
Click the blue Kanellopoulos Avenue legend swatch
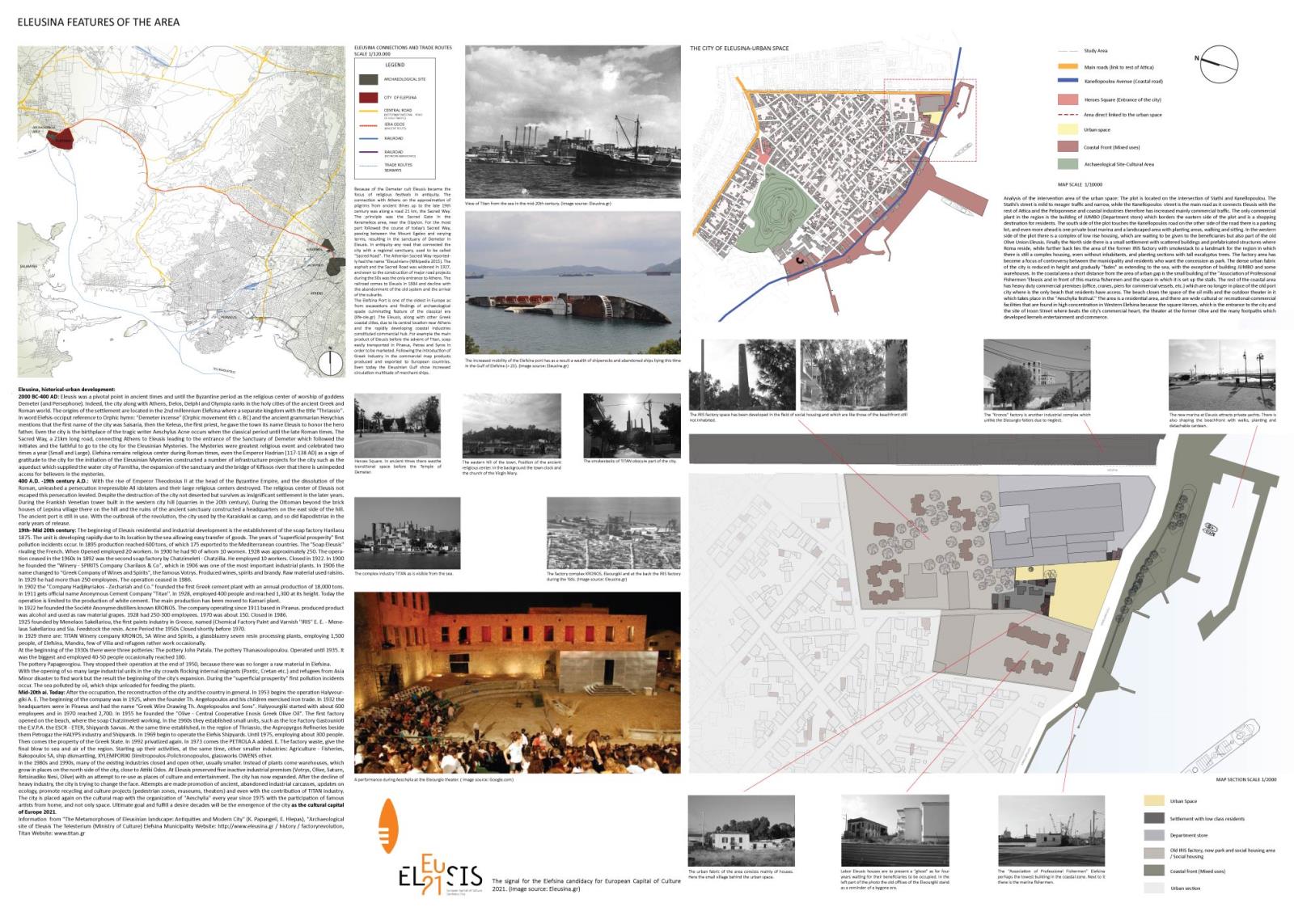[x=1069, y=81]
